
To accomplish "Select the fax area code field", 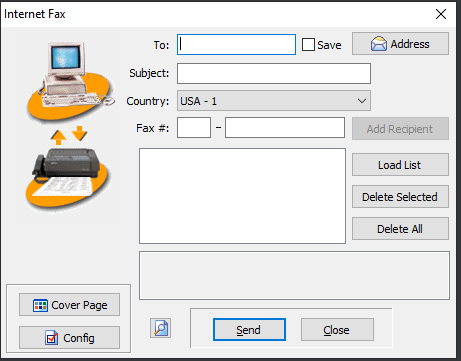I will (194, 127).
